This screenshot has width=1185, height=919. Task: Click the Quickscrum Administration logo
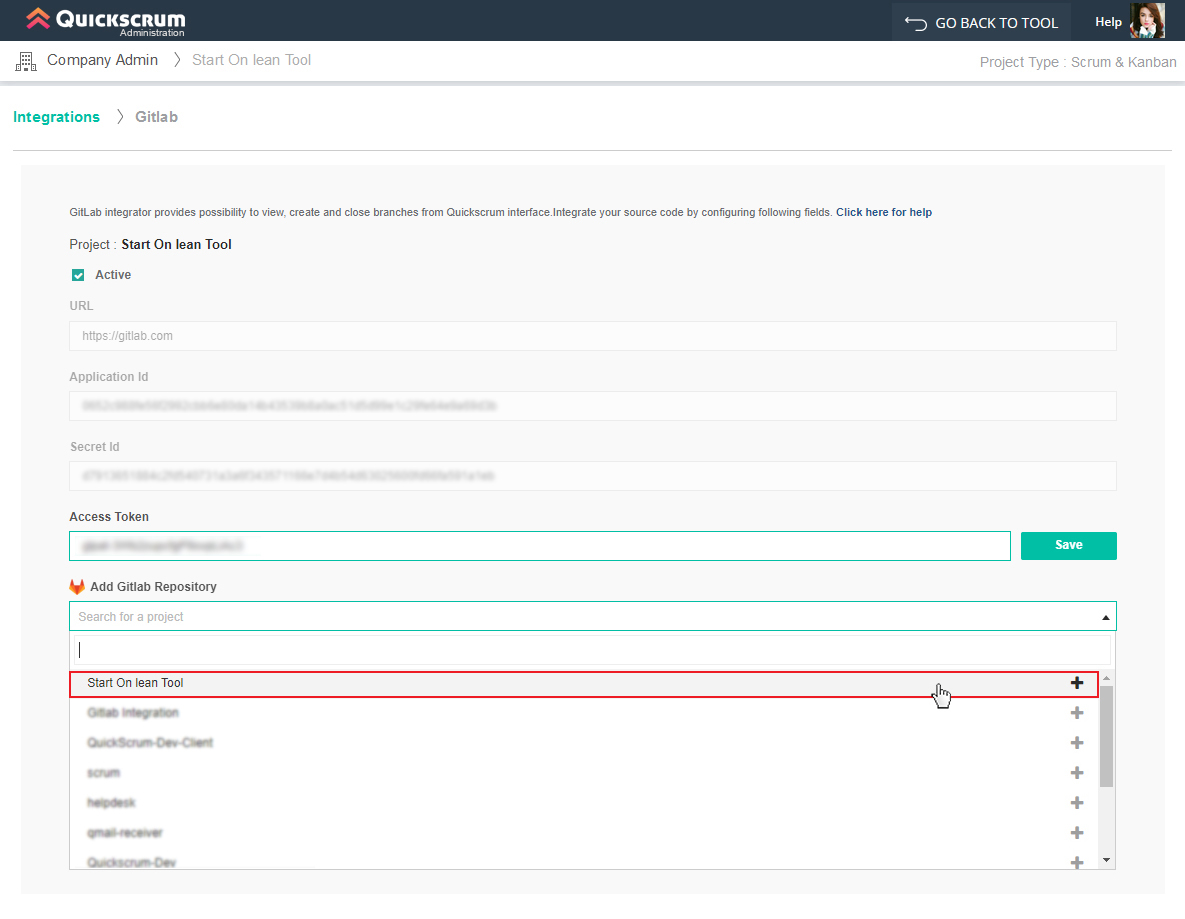[x=105, y=20]
